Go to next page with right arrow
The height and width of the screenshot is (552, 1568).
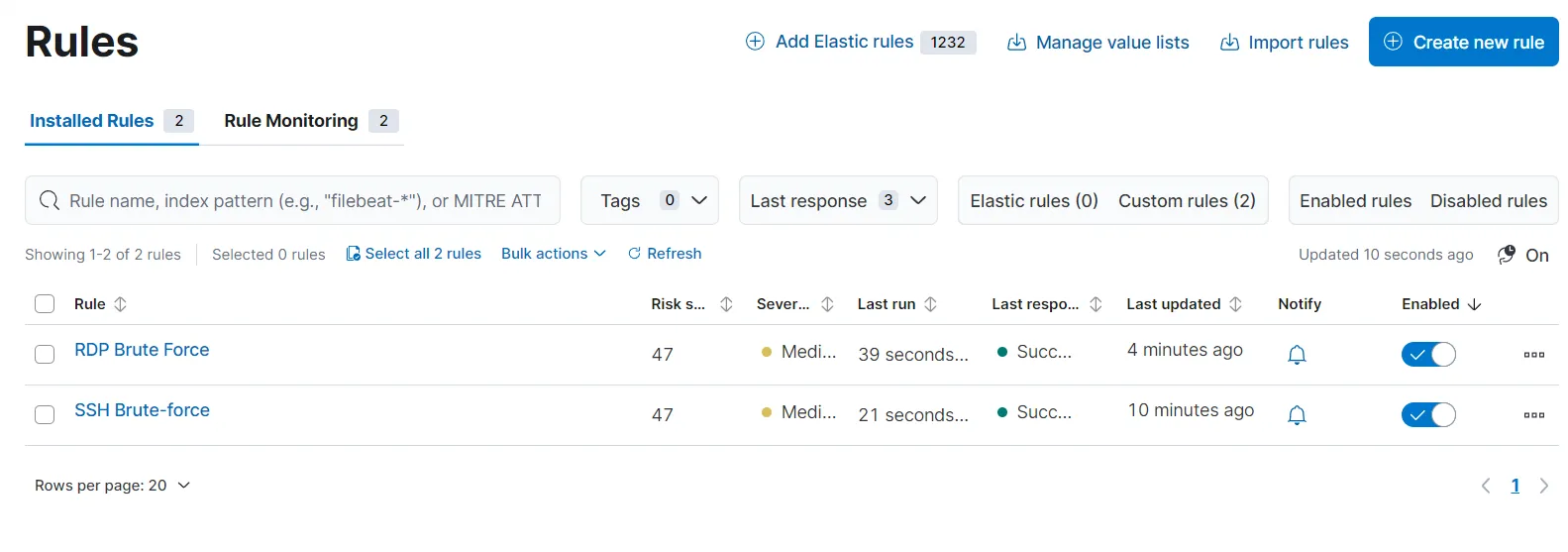coord(1543,486)
